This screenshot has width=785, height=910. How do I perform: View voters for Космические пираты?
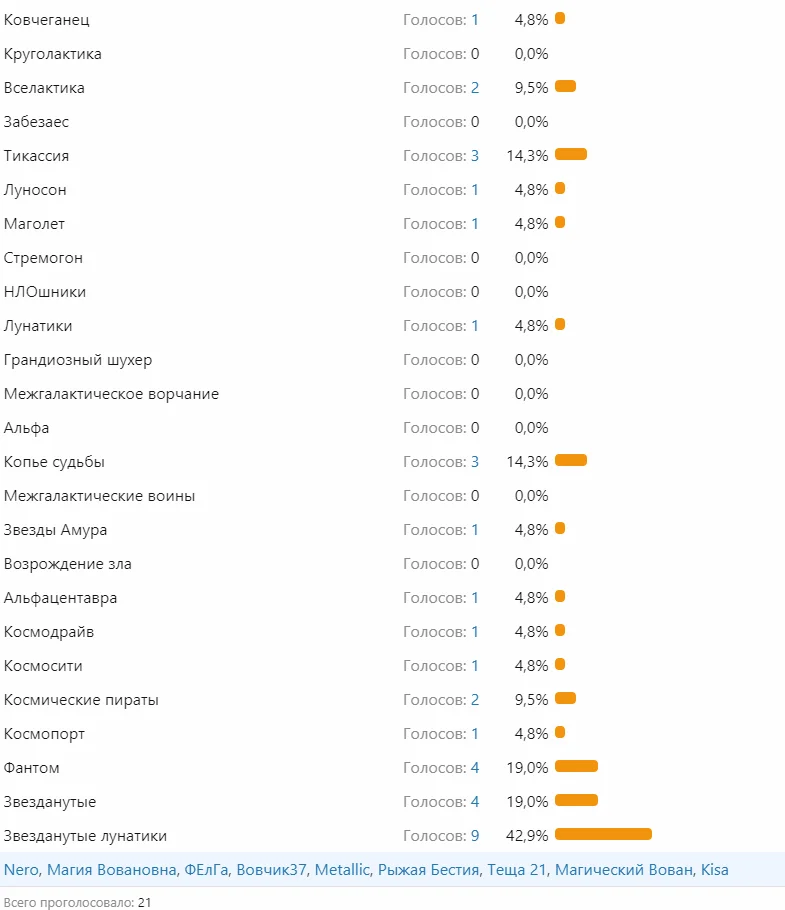[475, 700]
